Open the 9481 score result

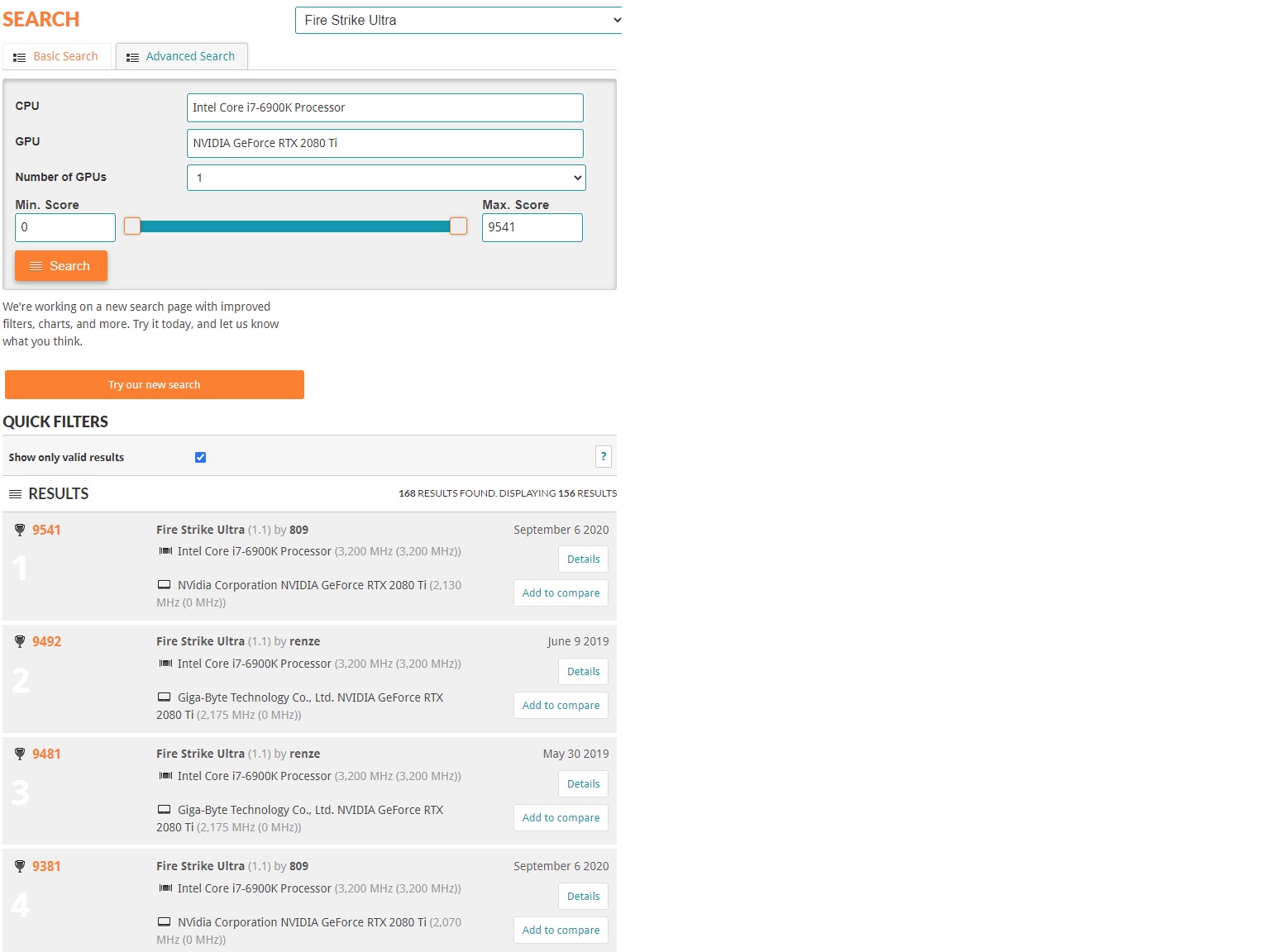46,754
